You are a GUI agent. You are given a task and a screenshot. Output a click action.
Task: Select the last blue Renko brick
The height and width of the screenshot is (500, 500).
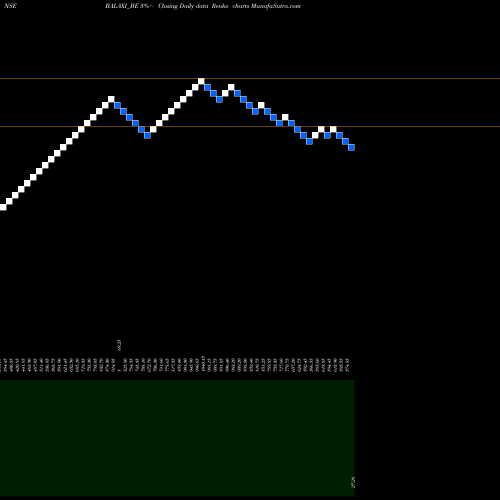coord(351,147)
